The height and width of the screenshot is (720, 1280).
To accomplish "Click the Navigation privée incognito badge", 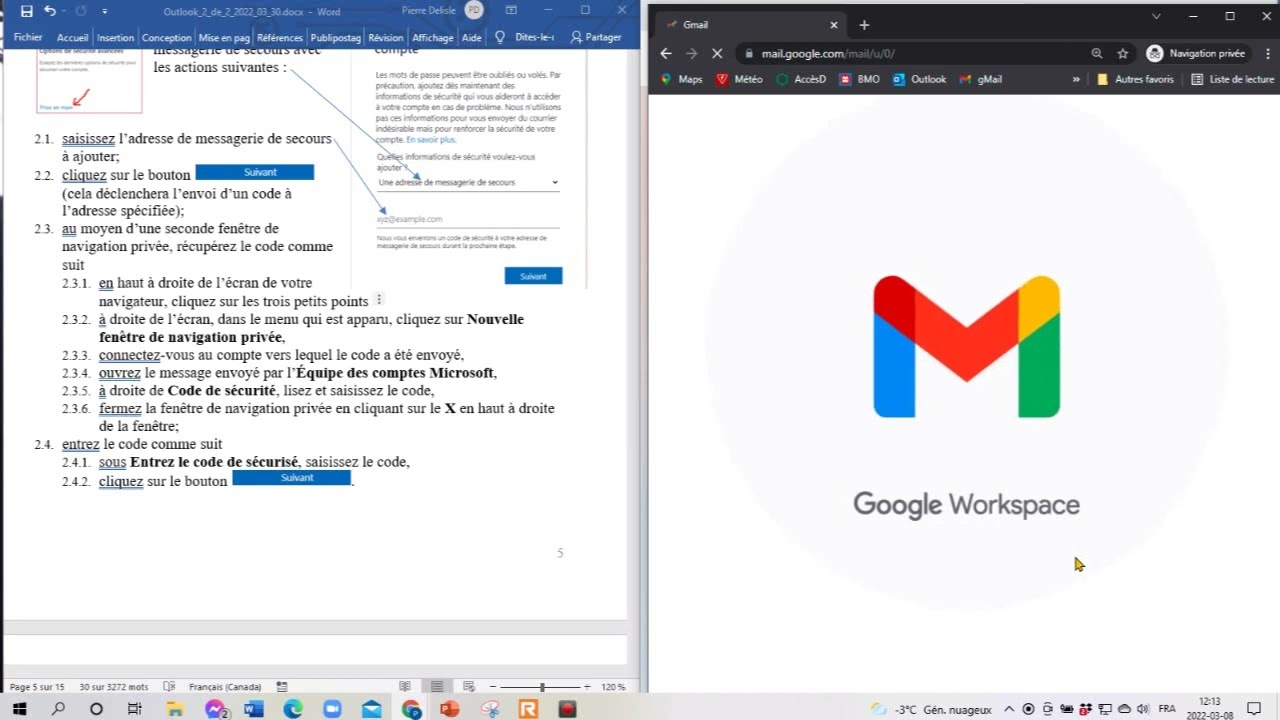I will (x=1195, y=53).
